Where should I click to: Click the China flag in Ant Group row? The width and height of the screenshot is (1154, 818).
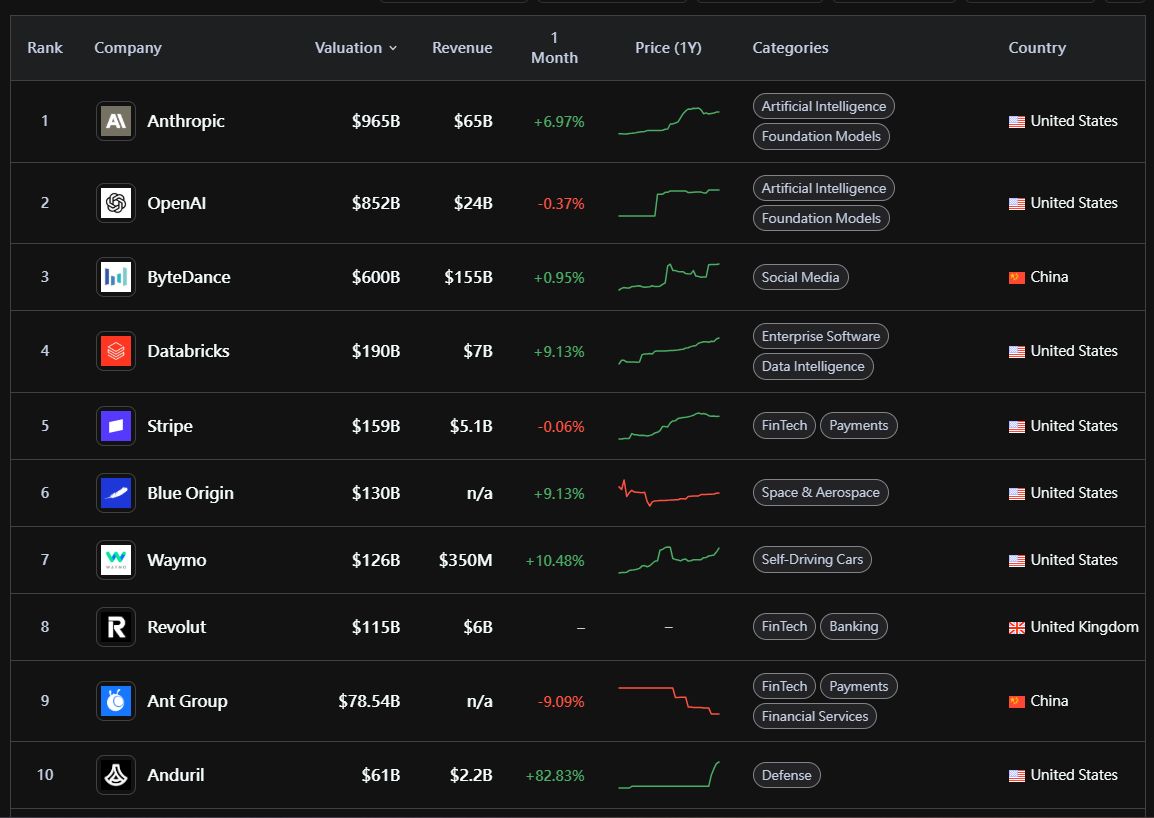(x=1016, y=702)
